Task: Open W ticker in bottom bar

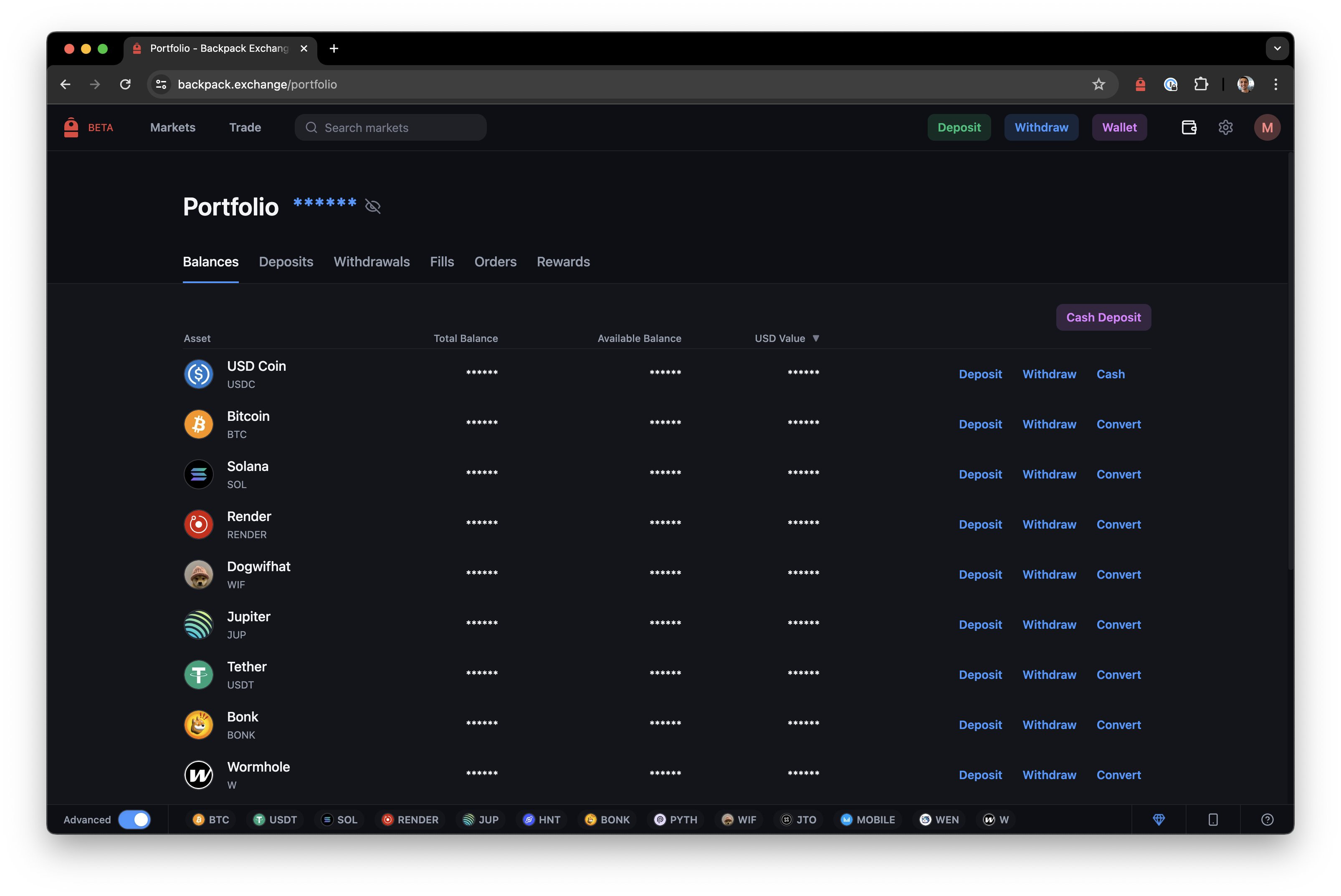Action: click(996, 820)
